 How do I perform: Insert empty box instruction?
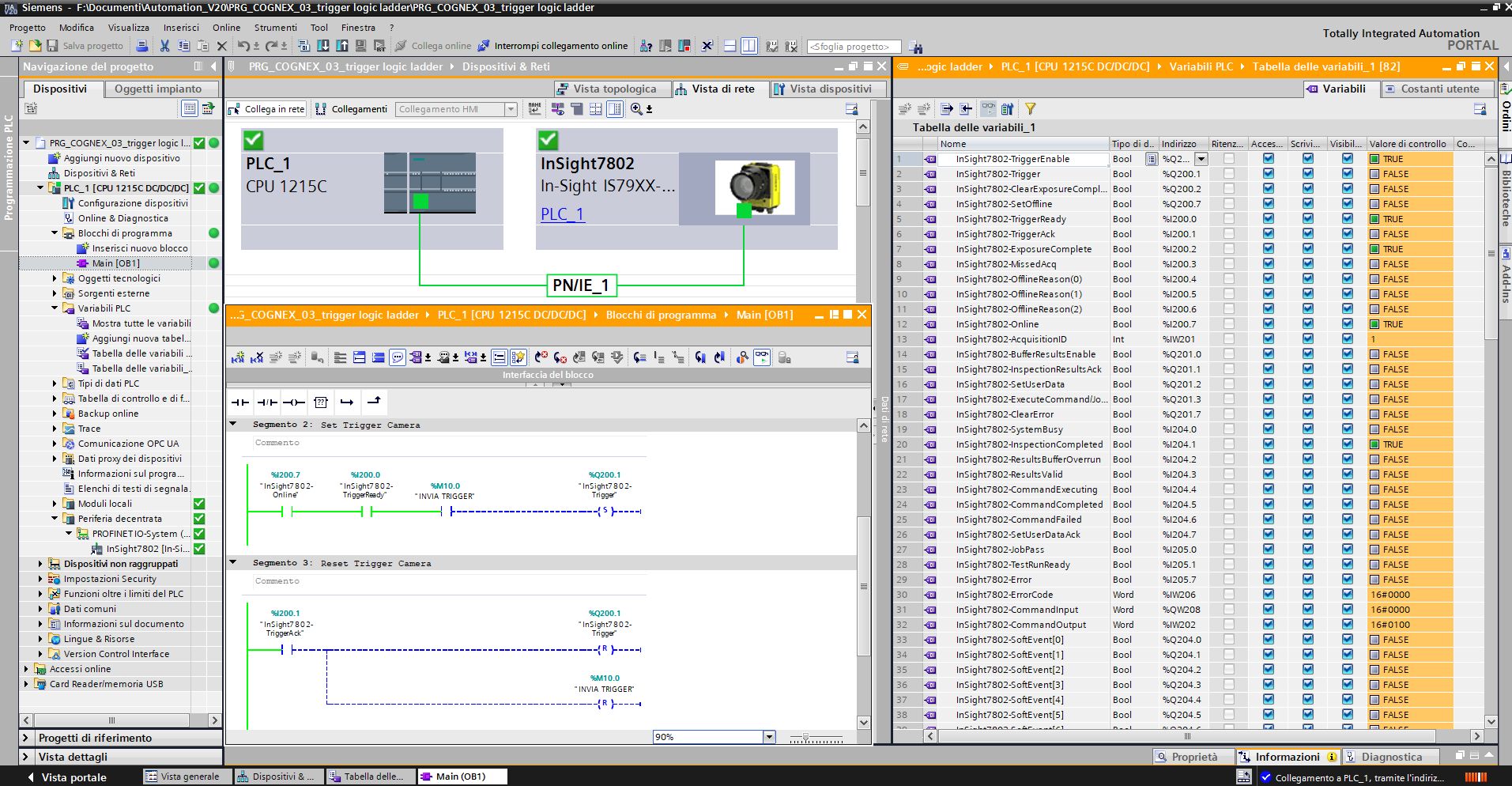[x=321, y=402]
